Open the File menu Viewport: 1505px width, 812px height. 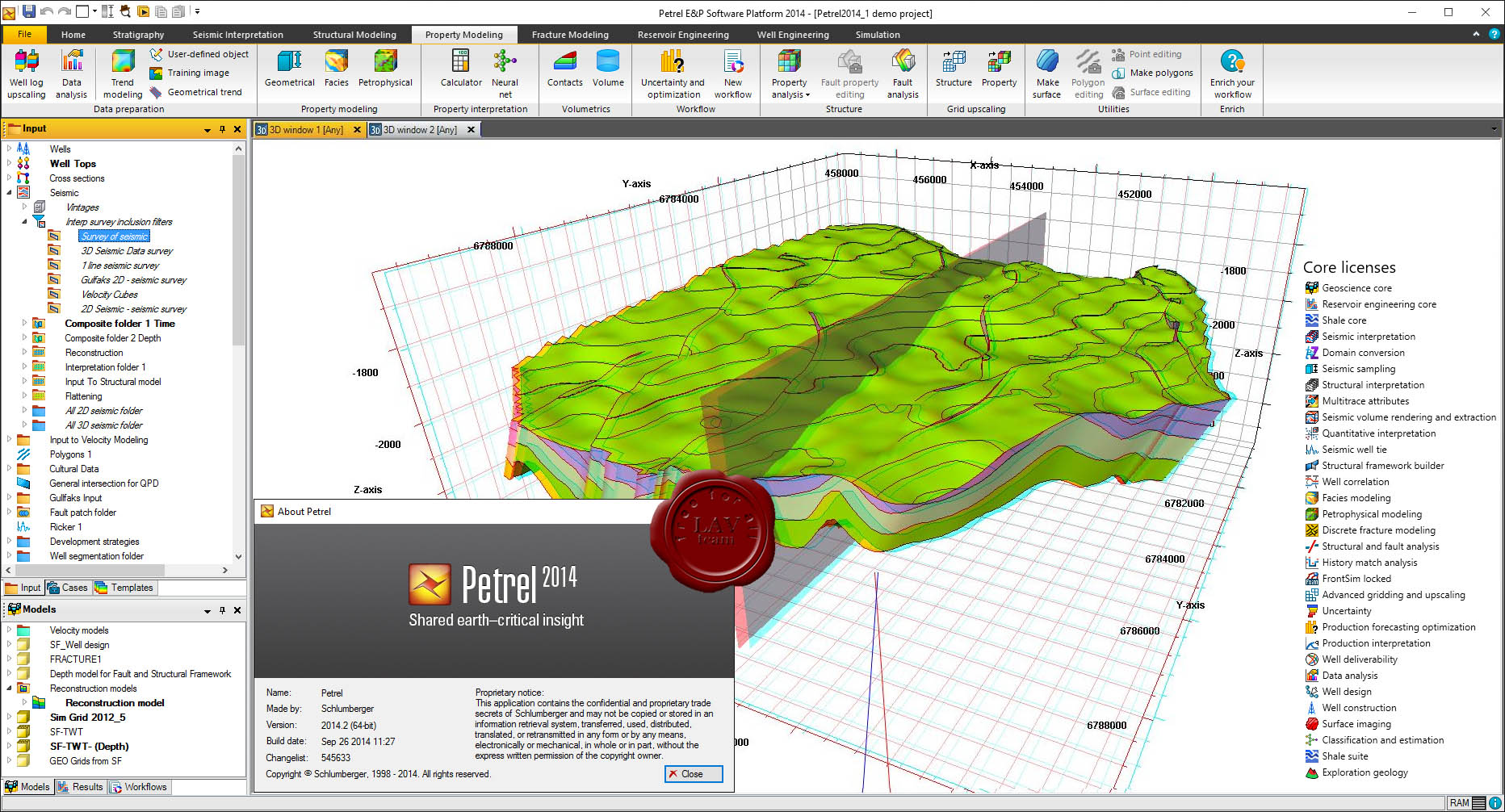coord(24,34)
